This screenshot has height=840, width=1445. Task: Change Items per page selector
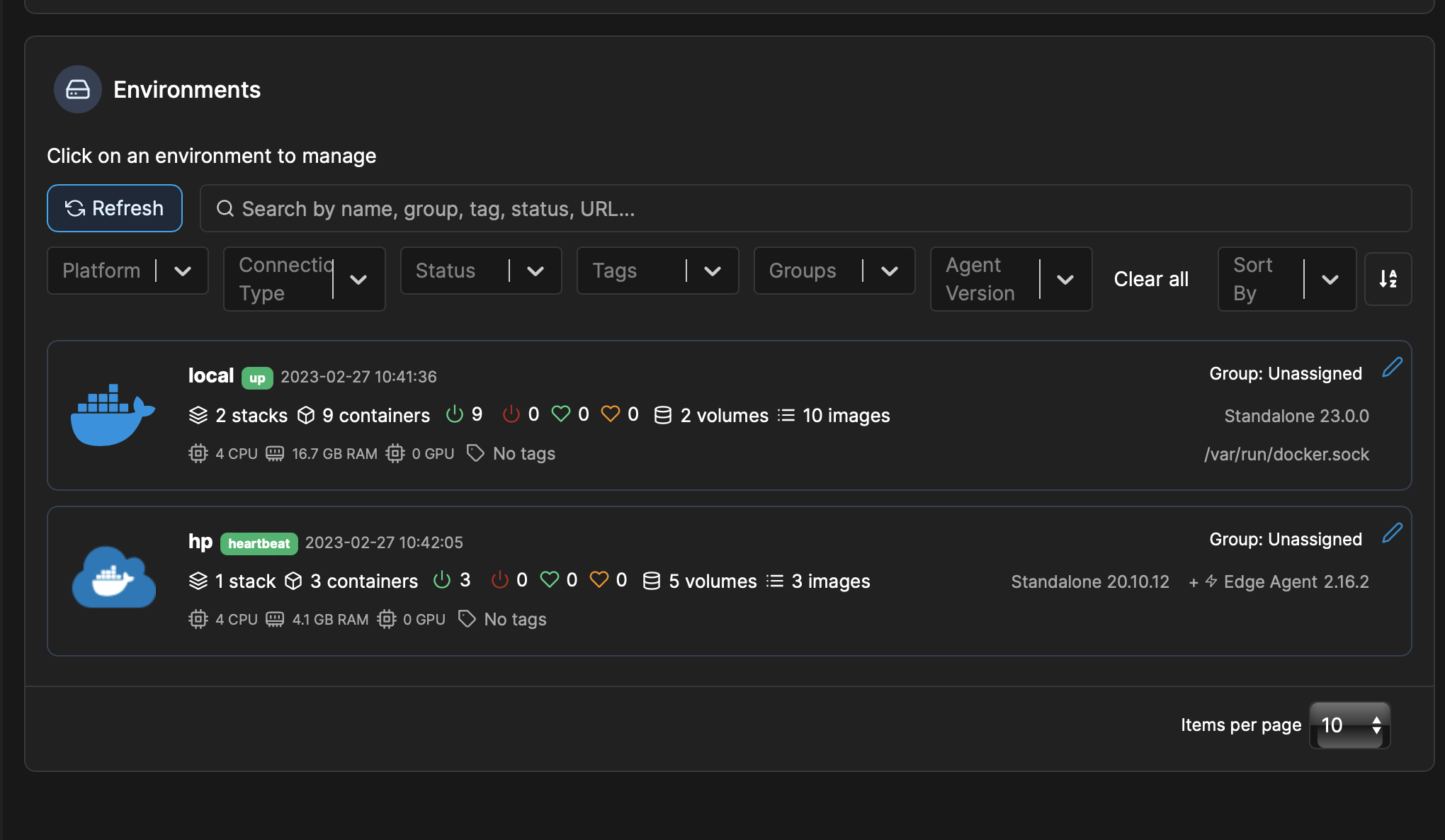click(x=1350, y=725)
